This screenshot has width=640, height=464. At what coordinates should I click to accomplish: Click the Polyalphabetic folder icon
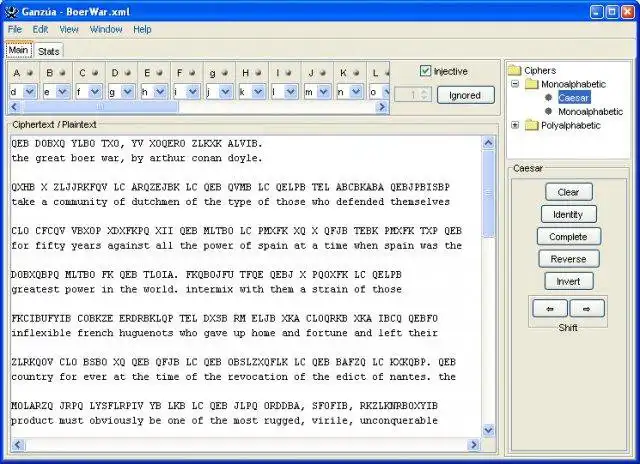(x=532, y=125)
